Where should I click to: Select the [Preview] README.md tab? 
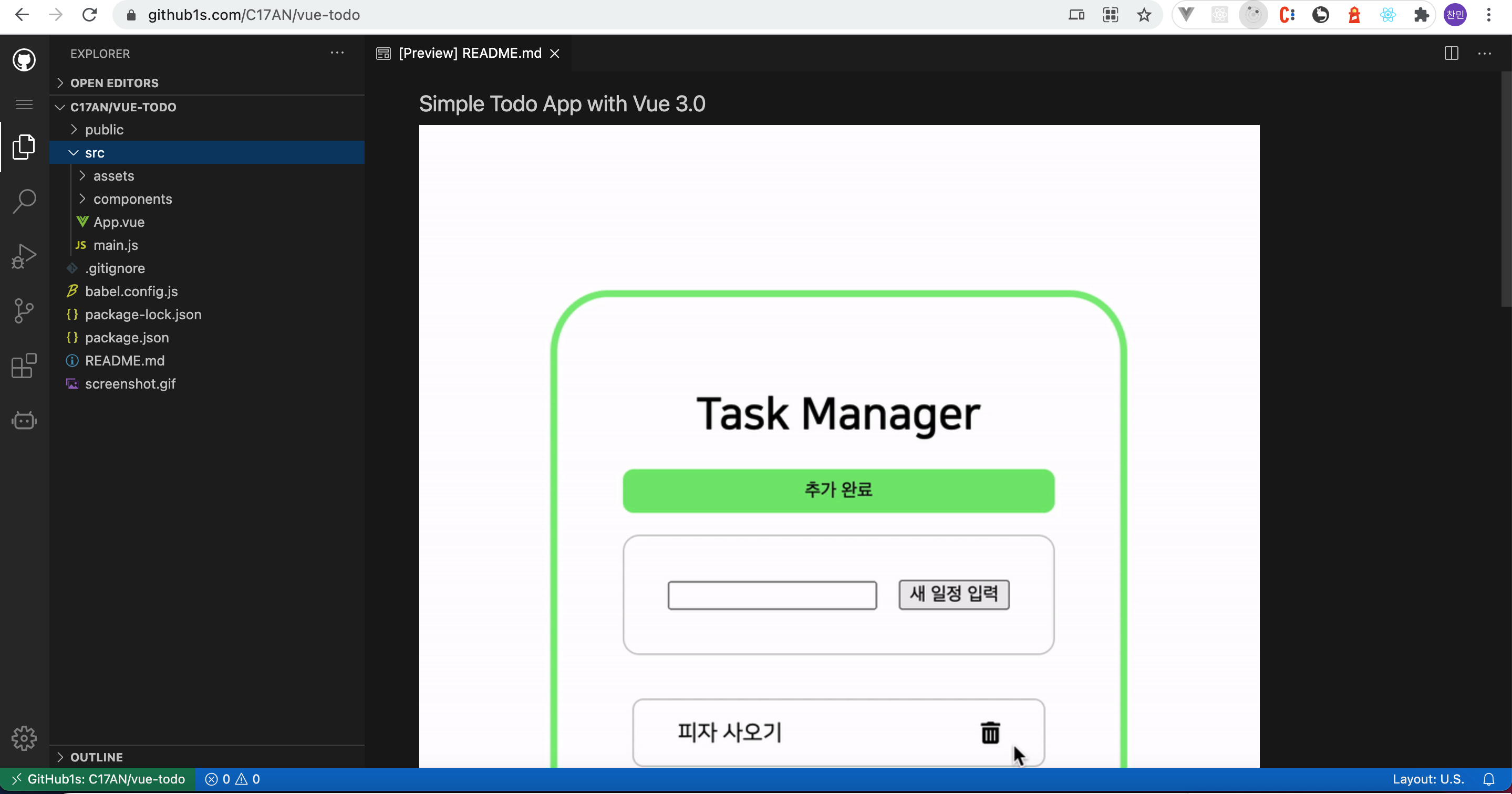pyautogui.click(x=469, y=54)
